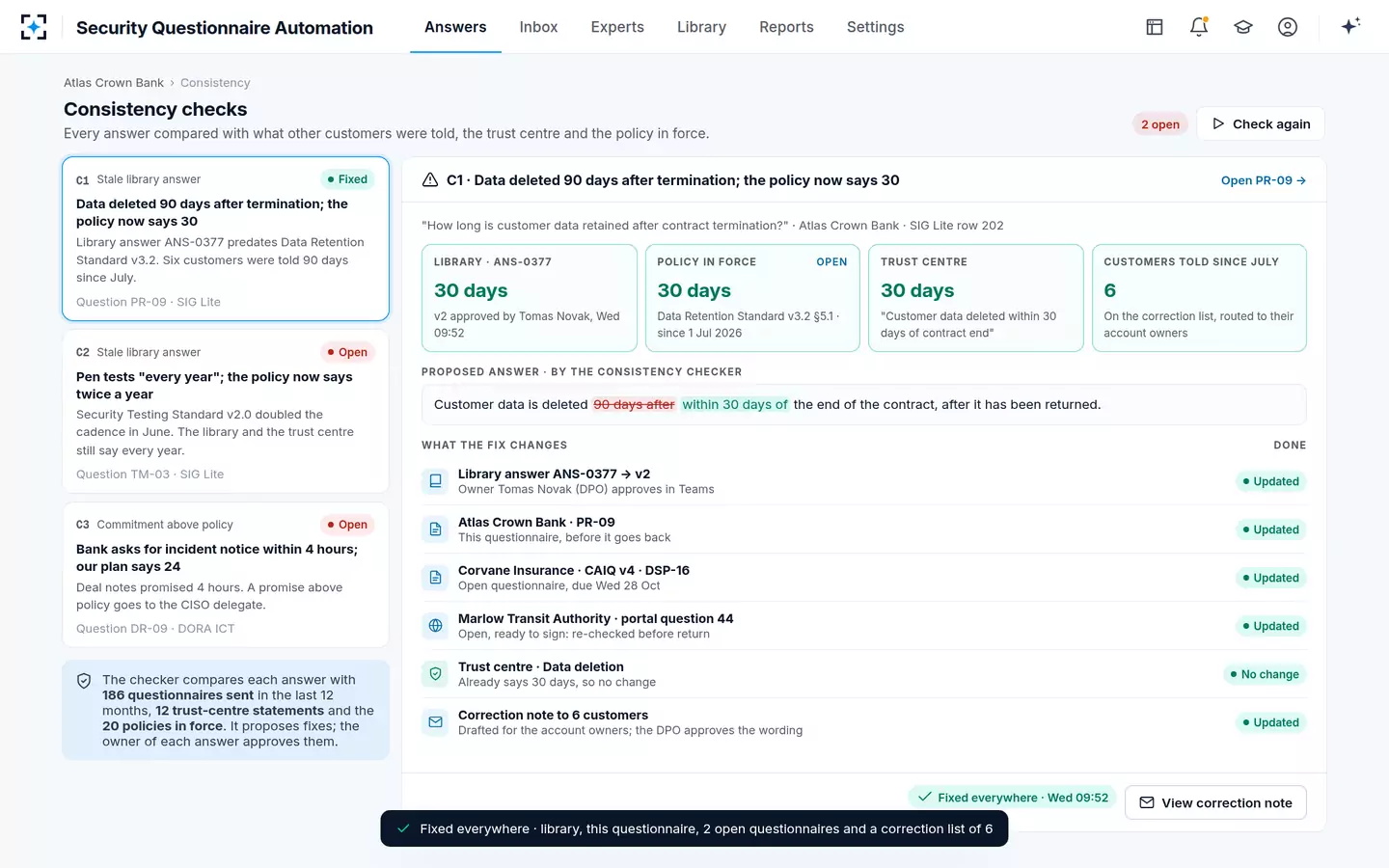Select the C2 pen tests consistency card
1389x868 pixels.
coord(226,412)
